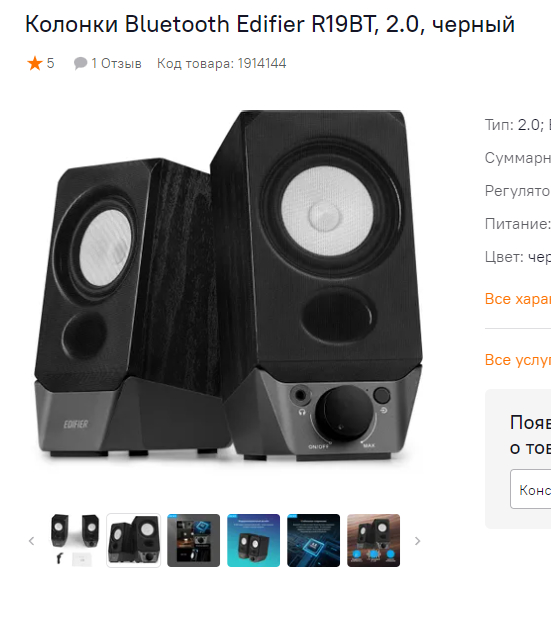
Task: Click the Тип: 2.0 specification line
Action: point(518,125)
